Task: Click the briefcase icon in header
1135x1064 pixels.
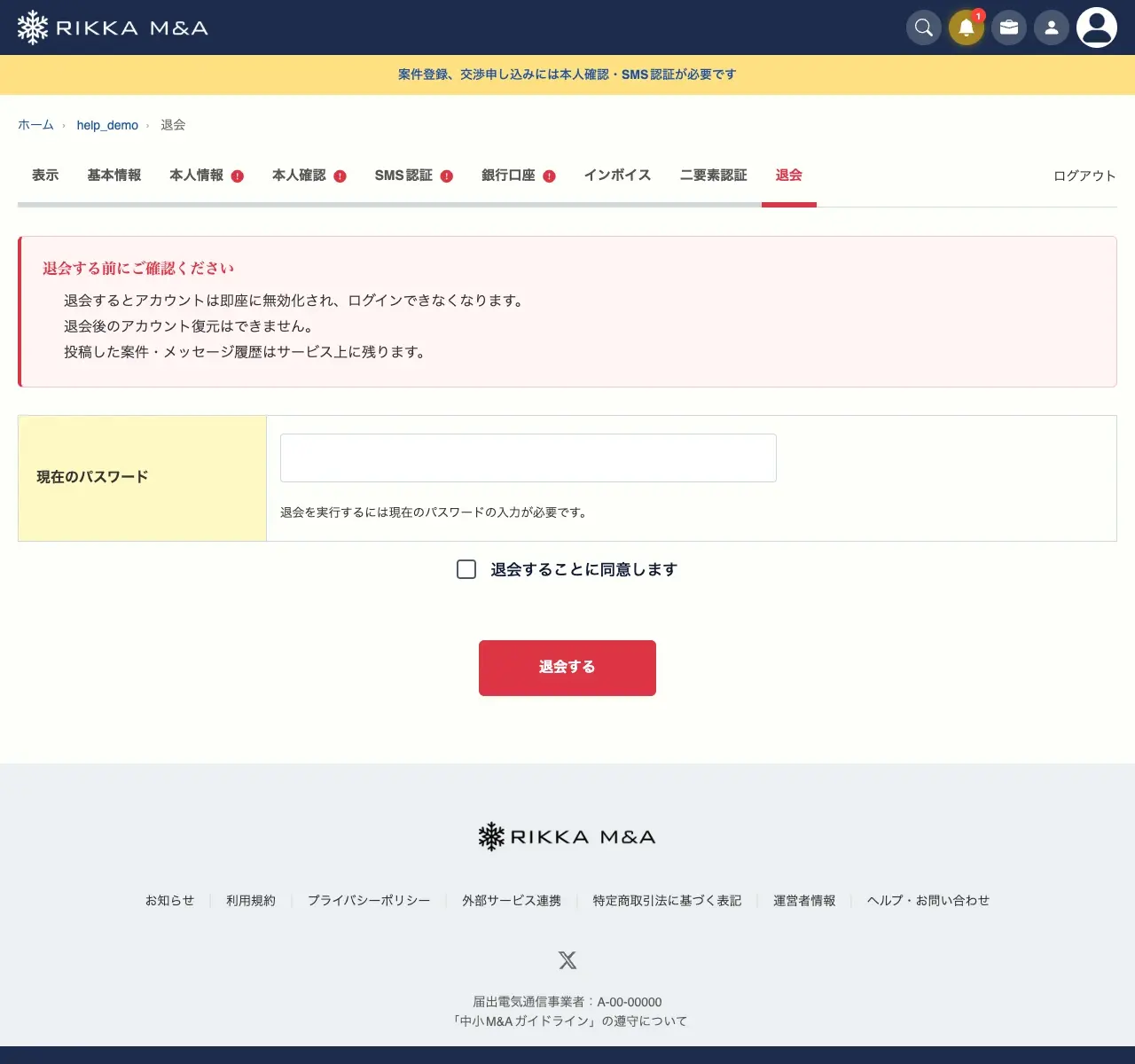Action: pyautogui.click(x=1009, y=27)
